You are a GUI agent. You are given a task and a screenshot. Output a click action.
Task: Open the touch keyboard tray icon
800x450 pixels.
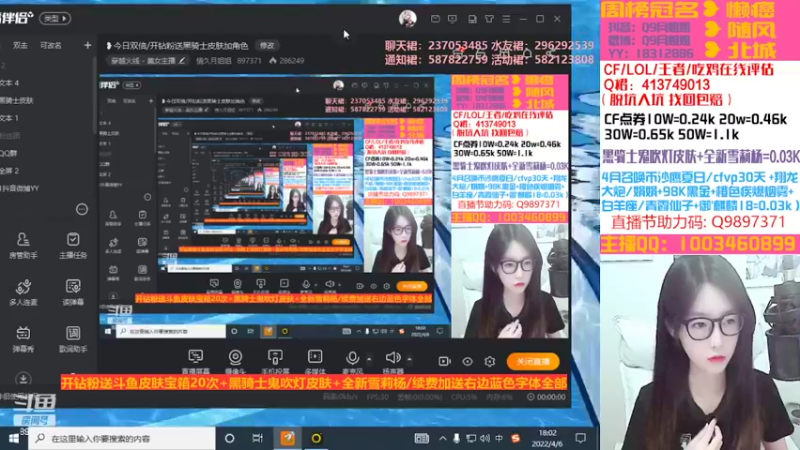[x=421, y=438]
